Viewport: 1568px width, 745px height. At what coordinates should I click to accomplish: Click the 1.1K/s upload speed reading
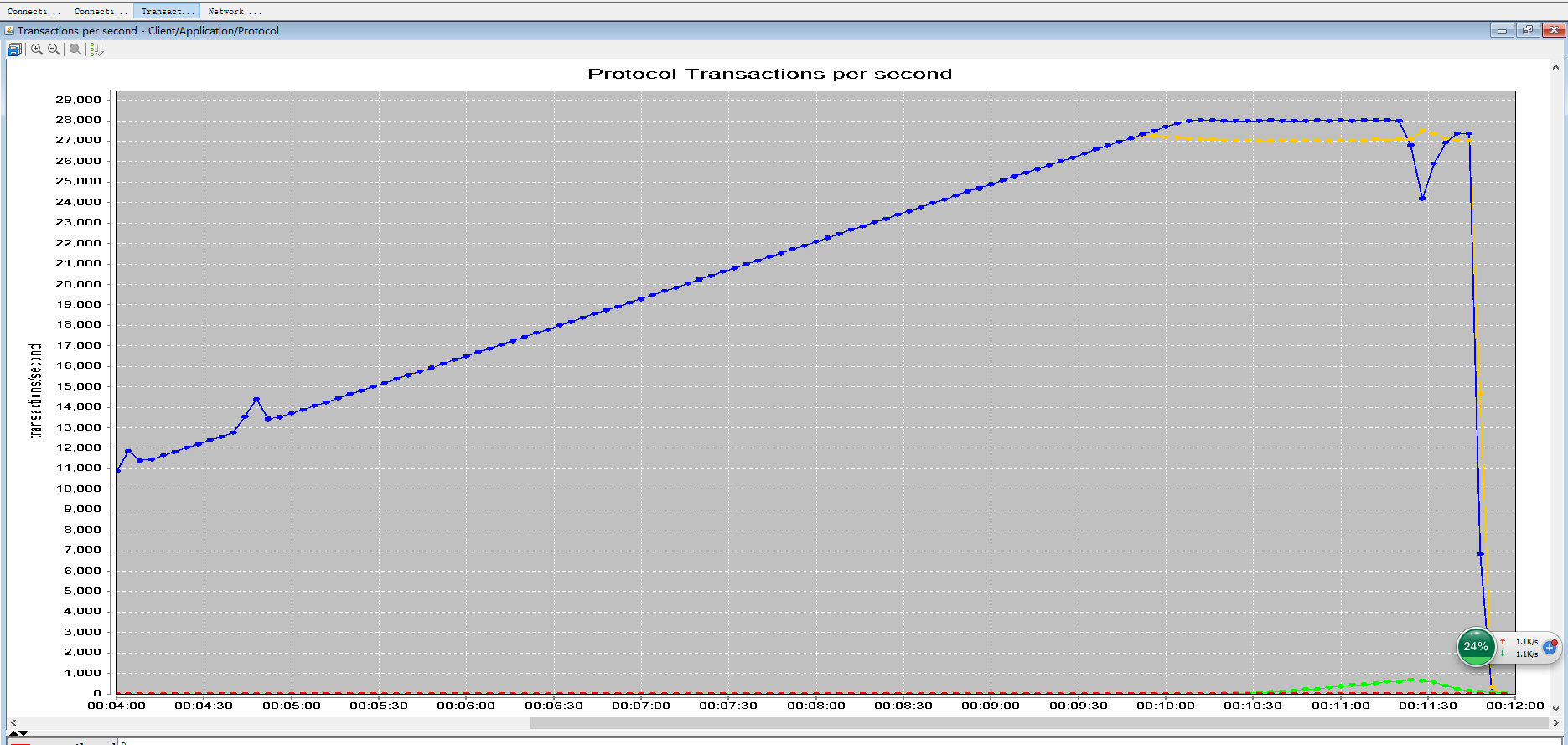coord(1526,641)
